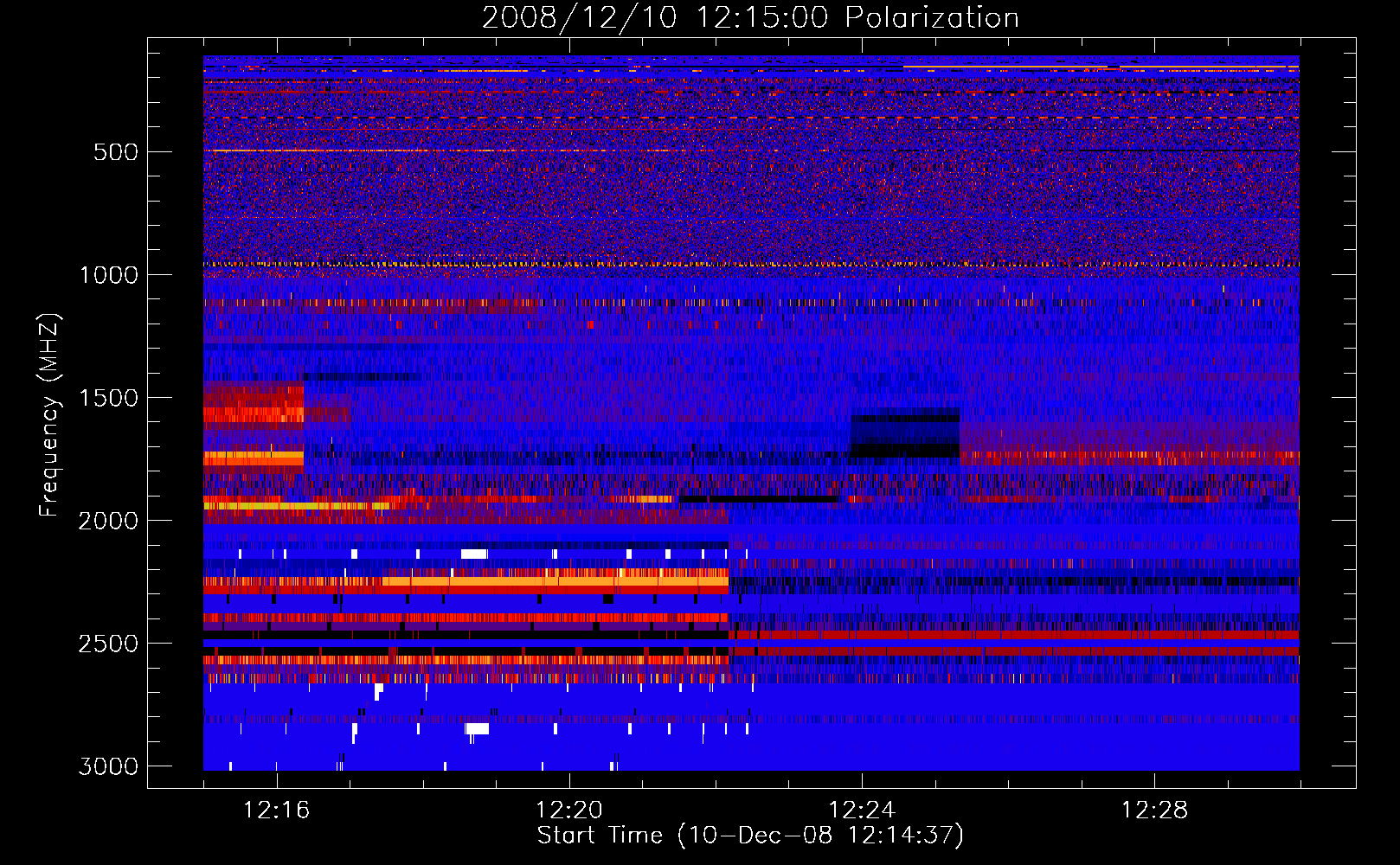Click the dark rectangular patch near 1600 MHz
The image size is (1400, 865).
[x=906, y=433]
